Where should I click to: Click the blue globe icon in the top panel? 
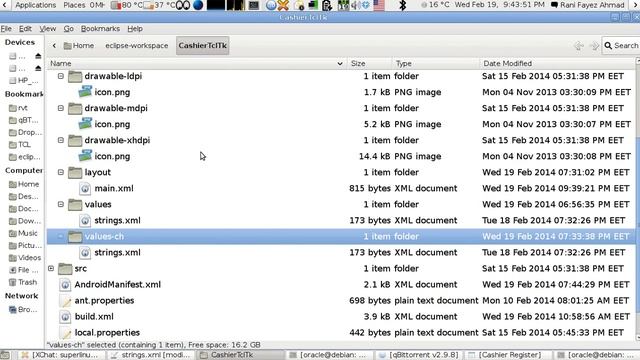click(x=198, y=5)
